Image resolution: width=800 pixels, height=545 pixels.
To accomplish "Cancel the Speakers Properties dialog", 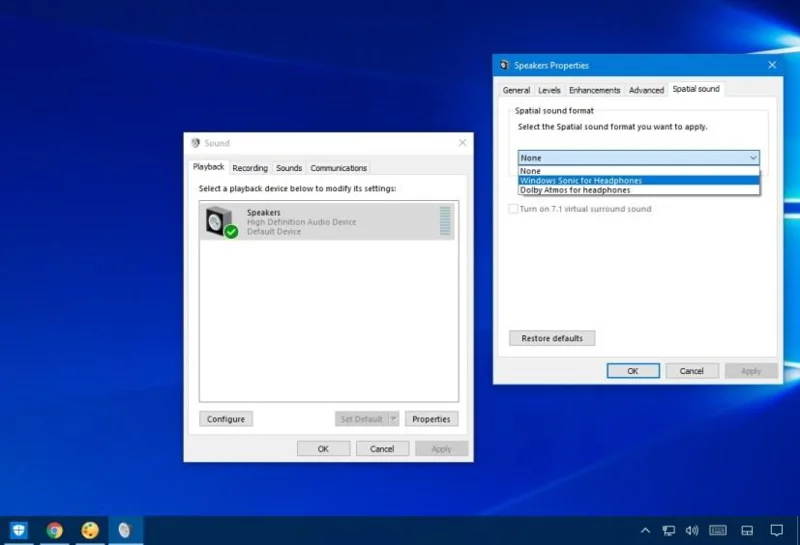I will click(692, 371).
